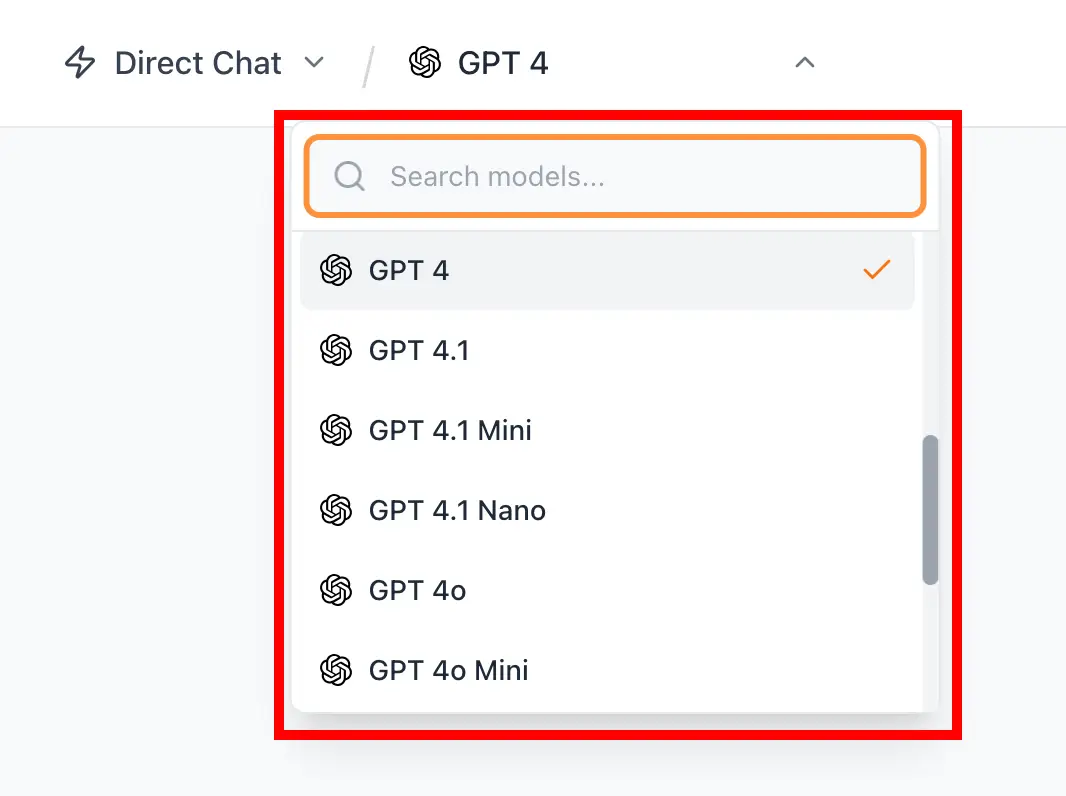Viewport: 1066px width, 796px height.
Task: Click the model list scrollbar thumb
Action: [x=930, y=510]
